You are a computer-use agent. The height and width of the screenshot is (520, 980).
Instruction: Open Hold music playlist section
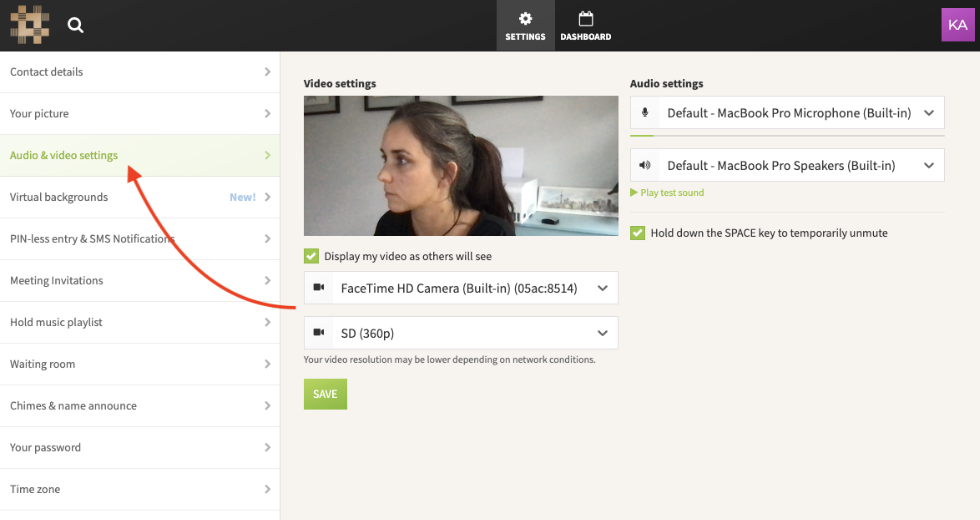click(x=140, y=322)
